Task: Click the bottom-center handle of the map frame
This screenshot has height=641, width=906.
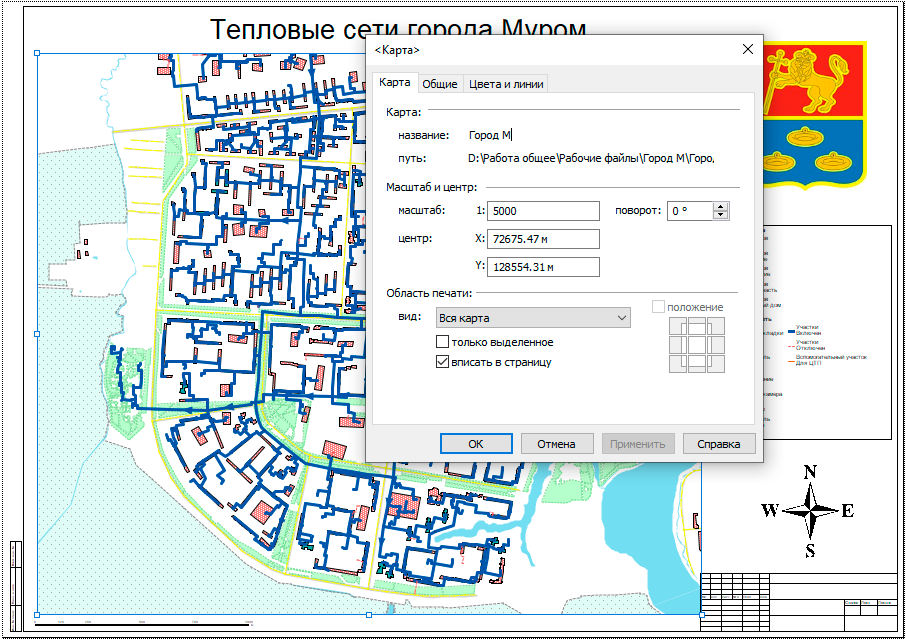Action: [369, 614]
